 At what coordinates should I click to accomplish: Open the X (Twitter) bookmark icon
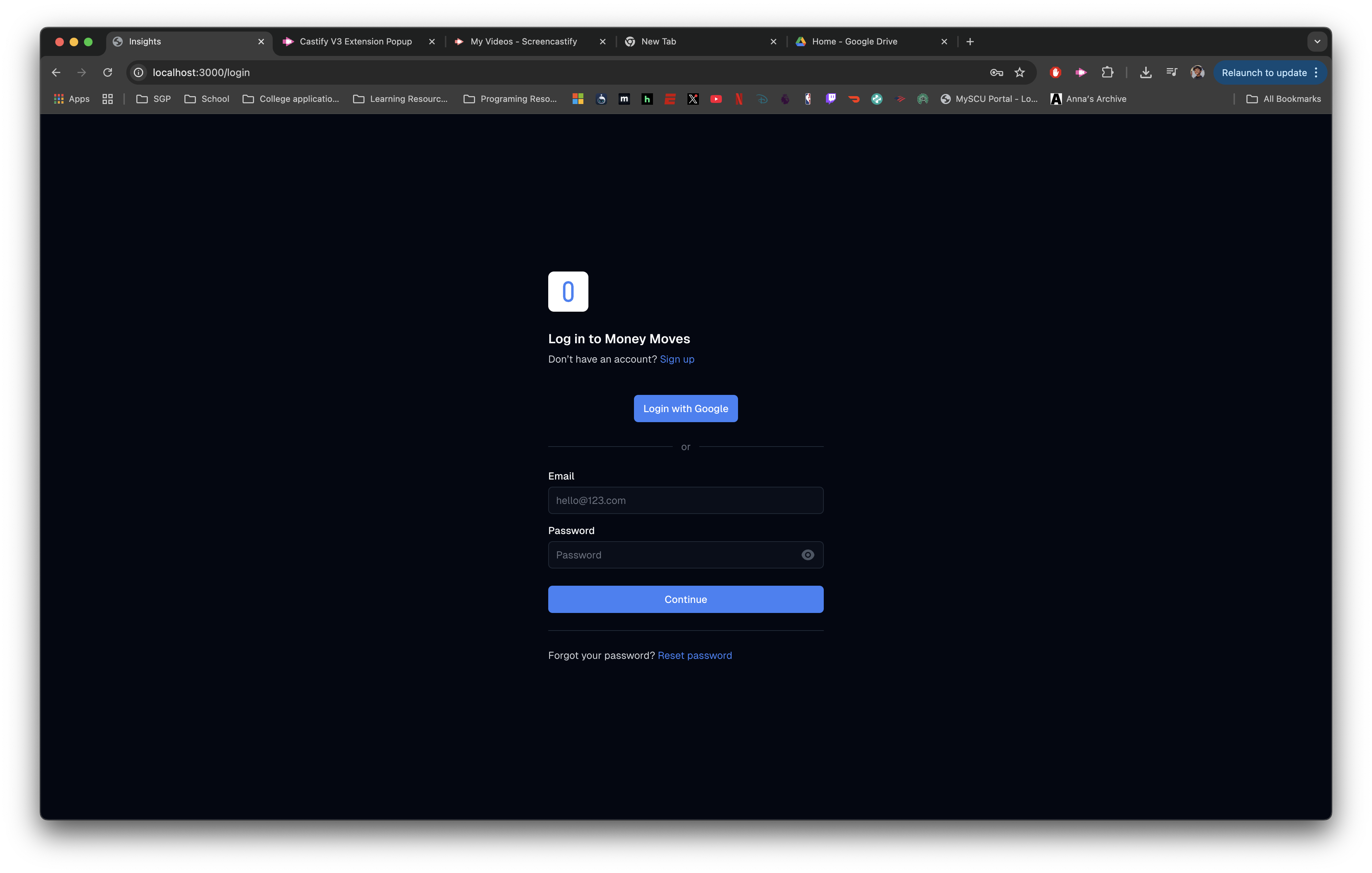pyautogui.click(x=693, y=99)
